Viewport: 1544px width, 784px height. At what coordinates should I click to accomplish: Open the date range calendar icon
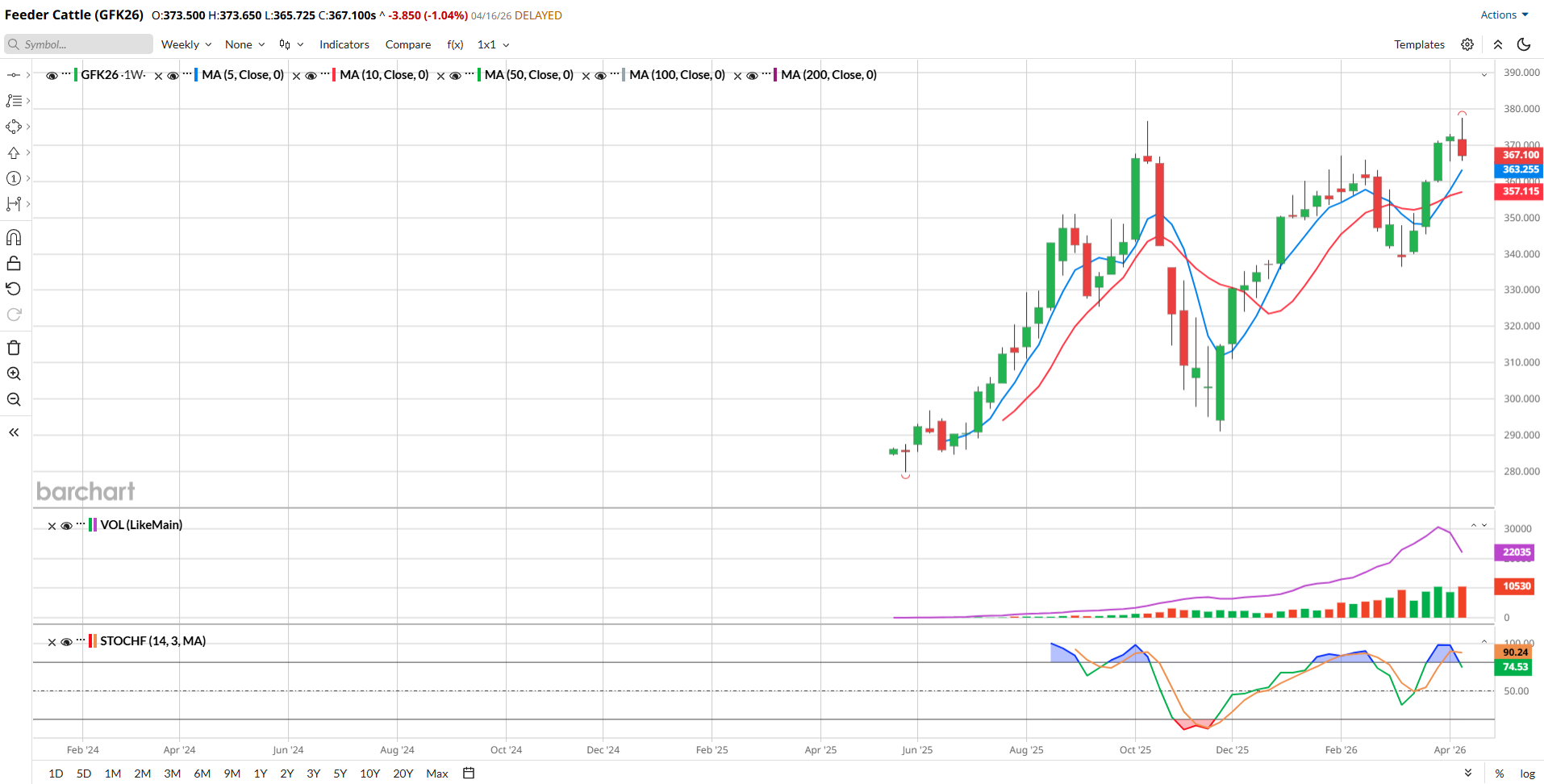tap(469, 773)
